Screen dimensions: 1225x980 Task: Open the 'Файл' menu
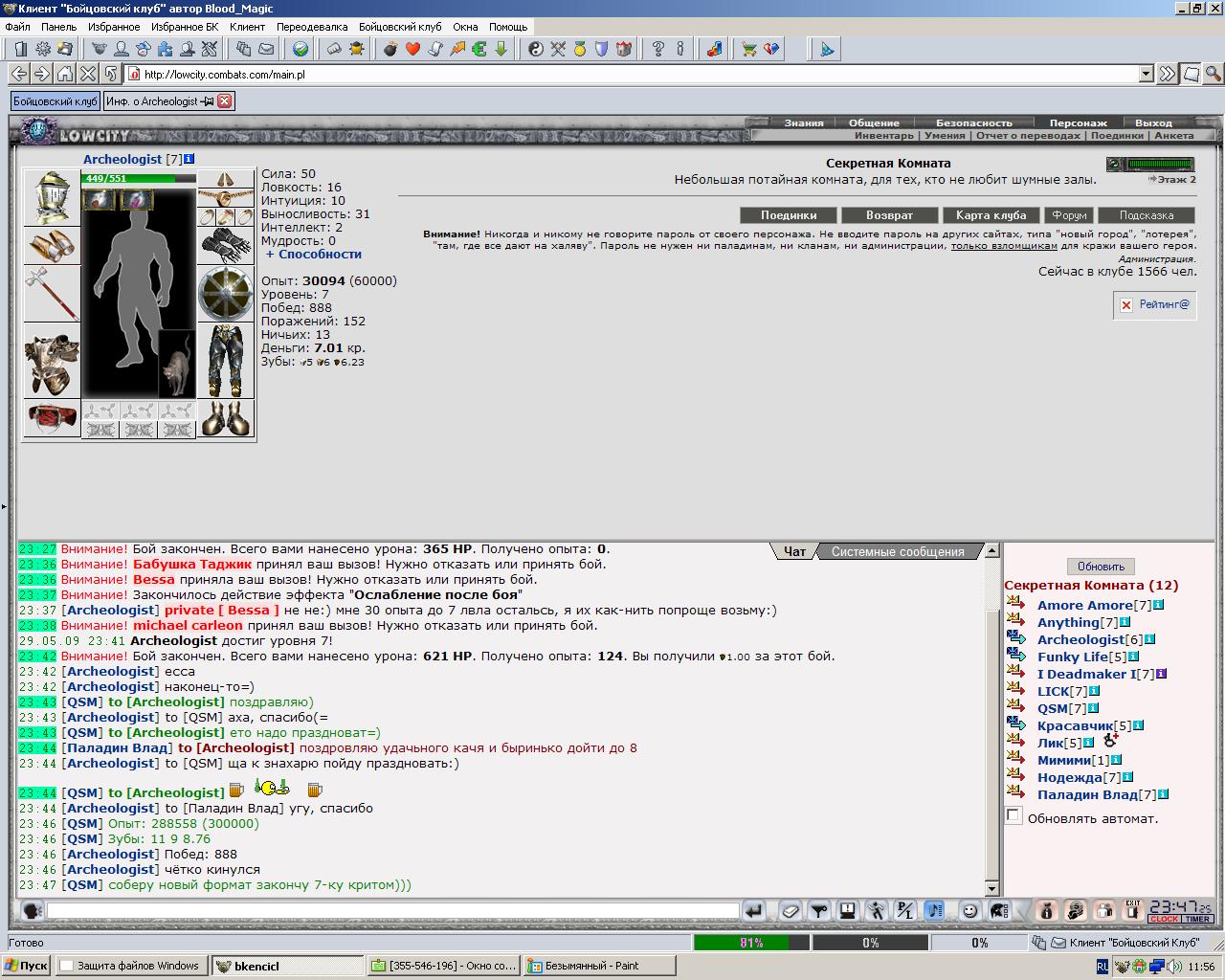pos(17,27)
